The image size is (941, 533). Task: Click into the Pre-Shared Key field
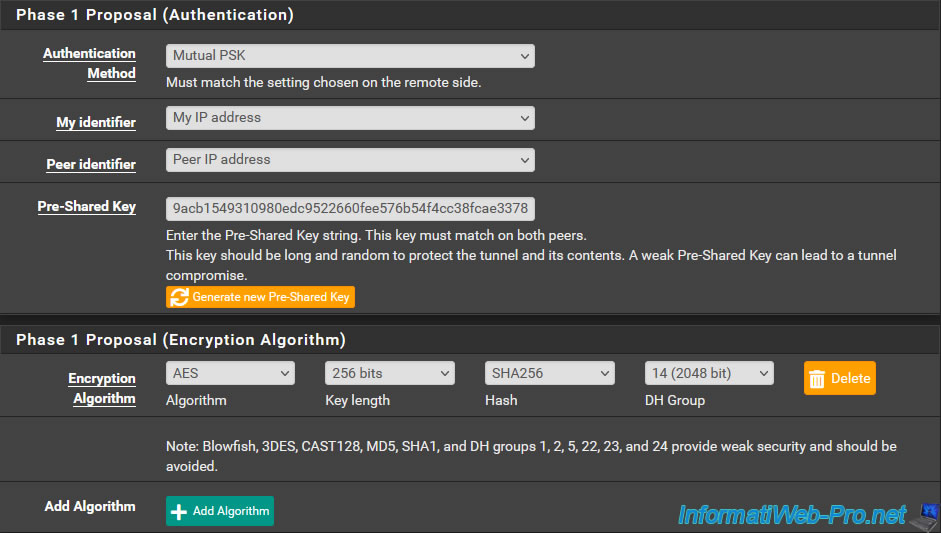click(350, 209)
